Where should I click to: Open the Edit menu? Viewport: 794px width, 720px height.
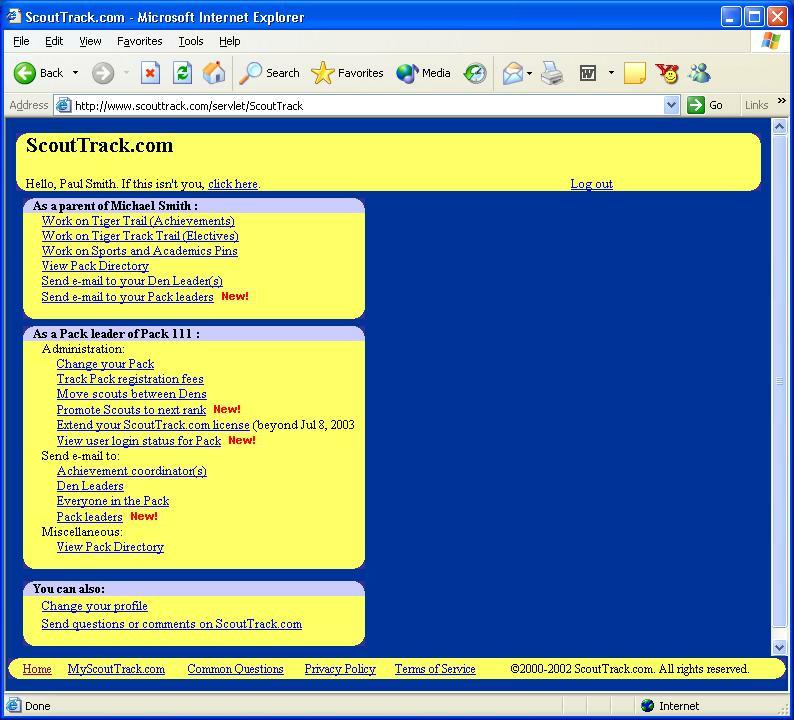point(54,42)
